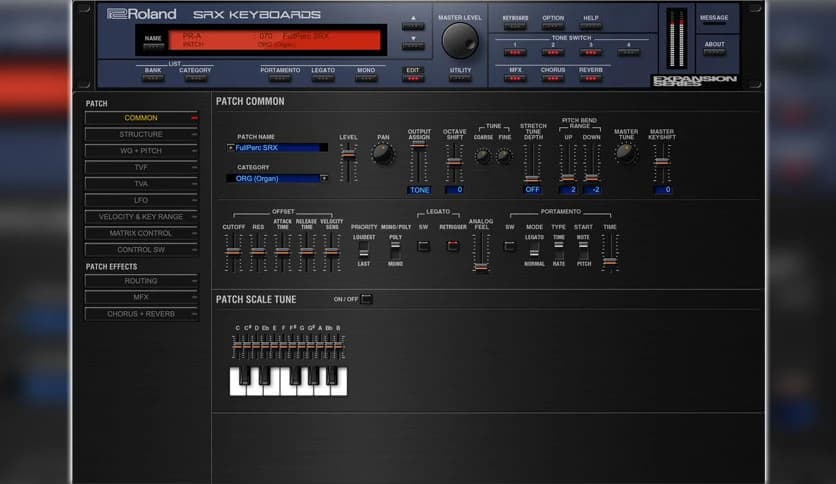Toggle Tone Switch 2

(553, 52)
